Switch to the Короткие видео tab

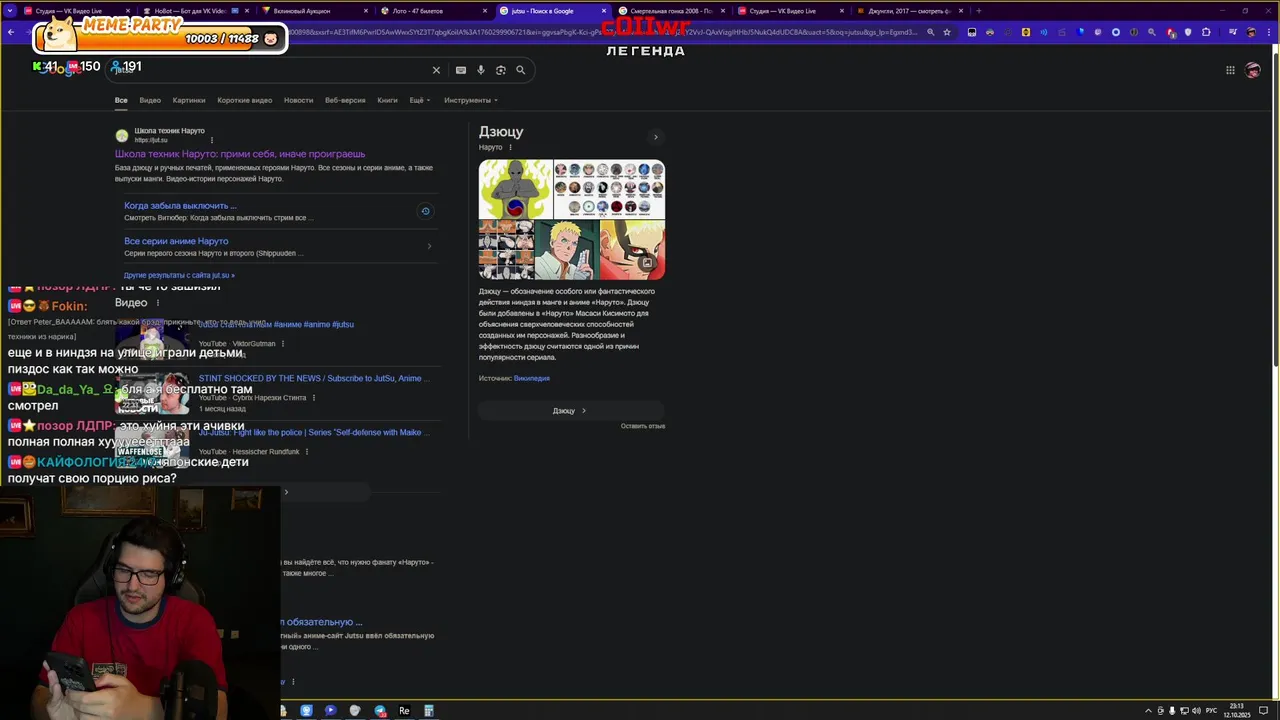pos(244,100)
